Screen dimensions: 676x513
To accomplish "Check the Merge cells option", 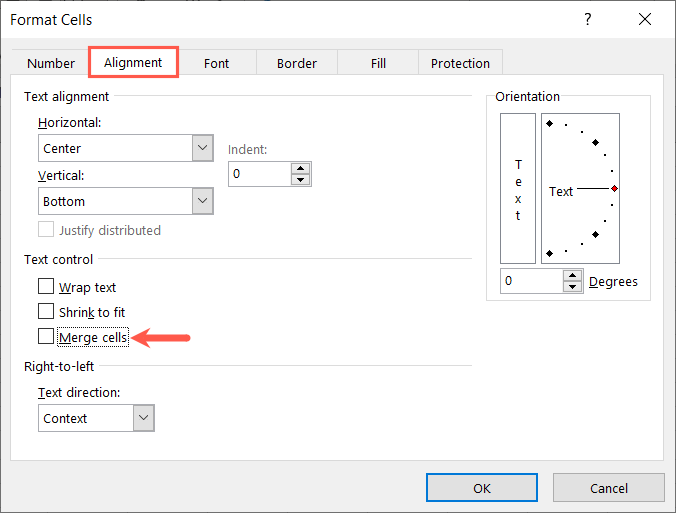I will pyautogui.click(x=46, y=337).
